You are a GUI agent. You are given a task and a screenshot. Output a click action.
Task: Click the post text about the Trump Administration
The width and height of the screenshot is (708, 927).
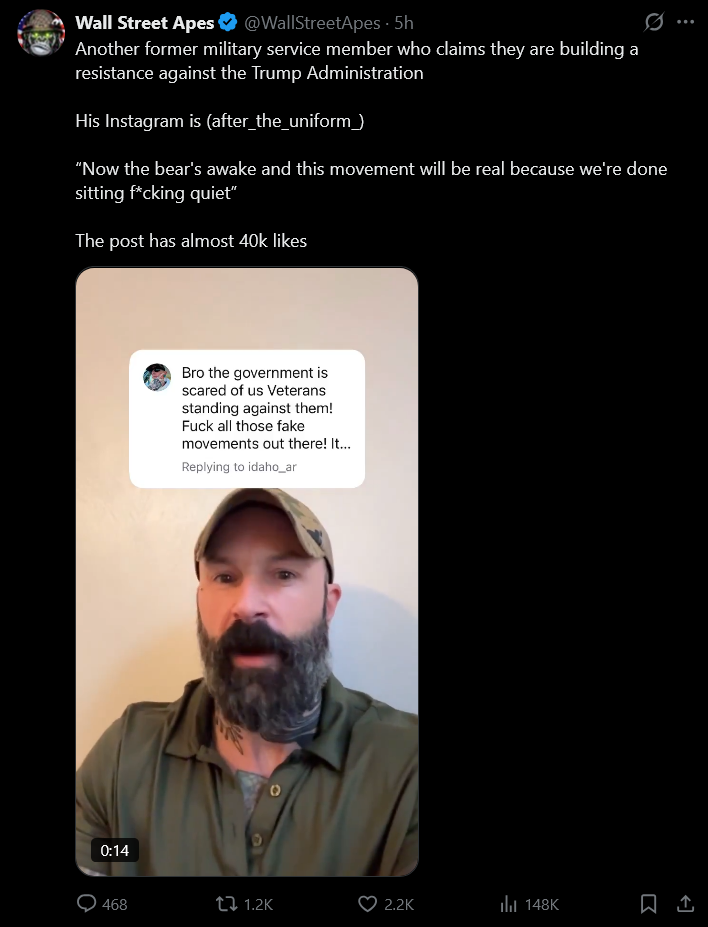tap(356, 61)
